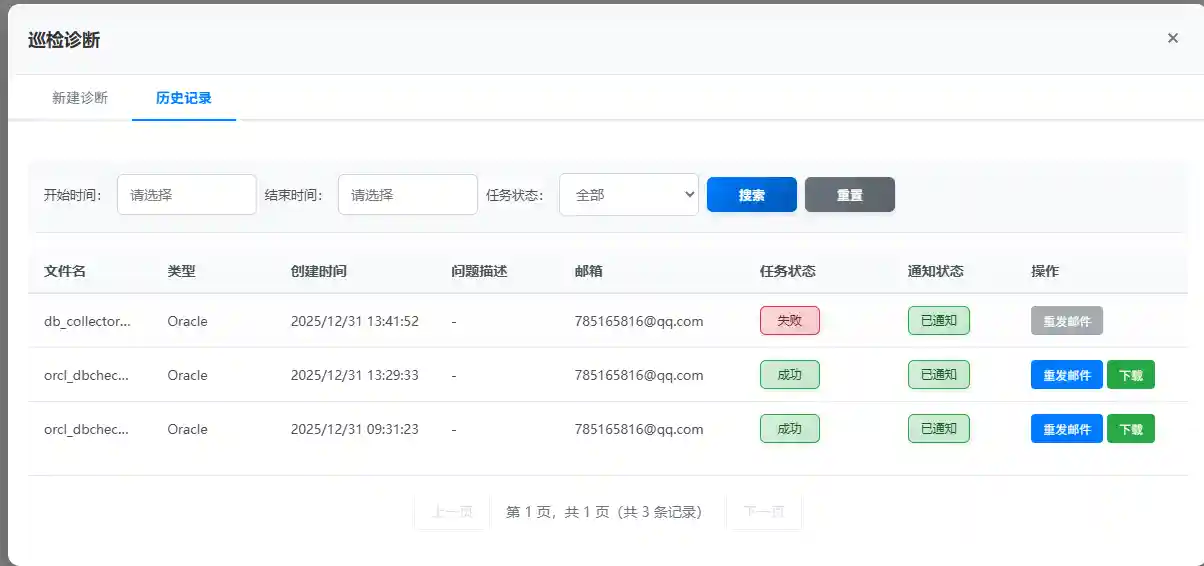Click the 任务状态 column header
Screen dimensions: 1204x566
tap(788, 271)
